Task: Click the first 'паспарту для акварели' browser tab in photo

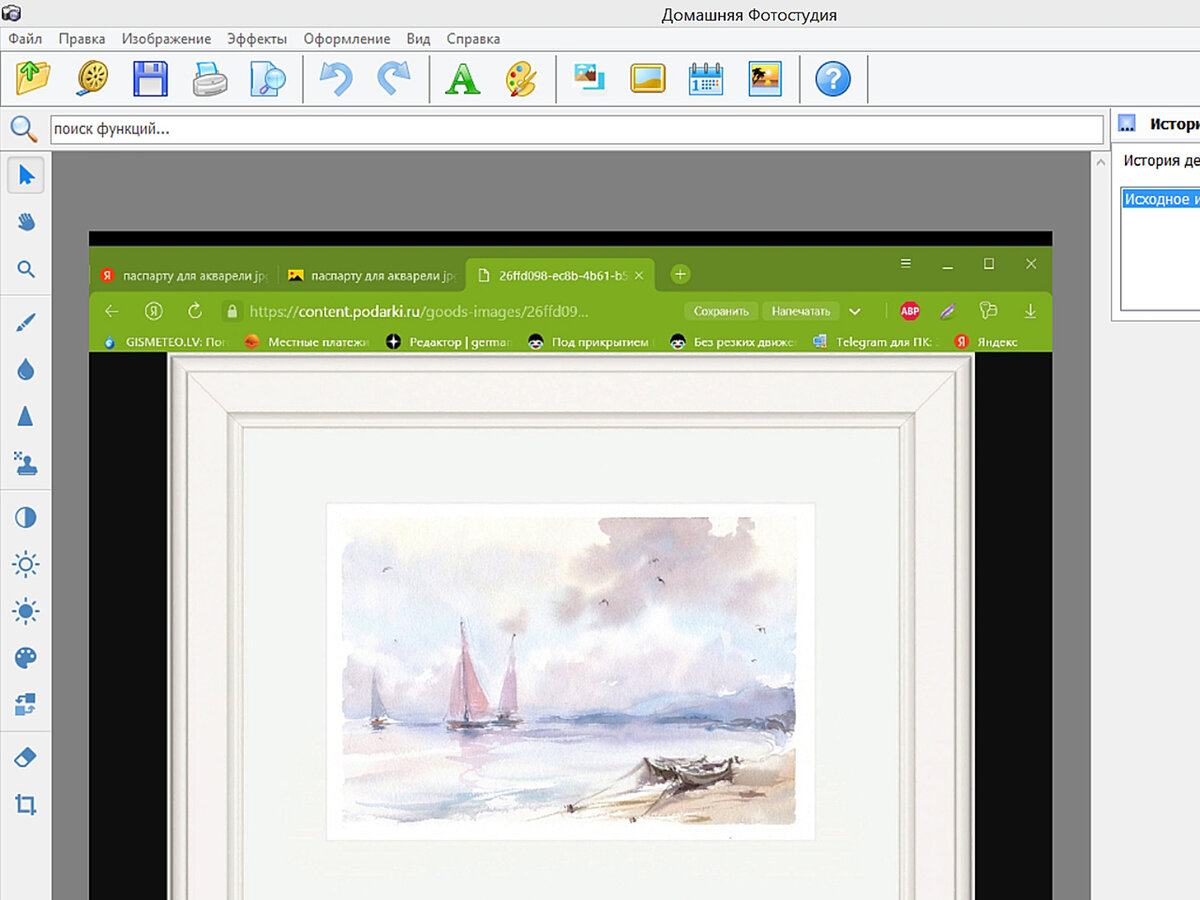Action: click(184, 274)
